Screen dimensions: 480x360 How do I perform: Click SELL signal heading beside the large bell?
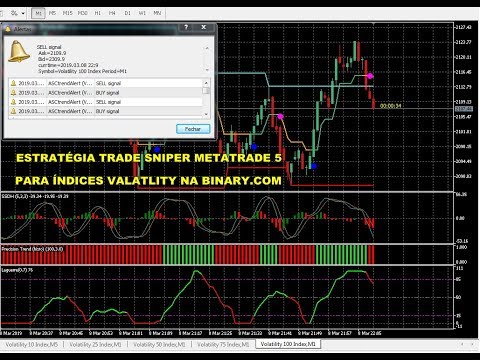(x=49, y=47)
